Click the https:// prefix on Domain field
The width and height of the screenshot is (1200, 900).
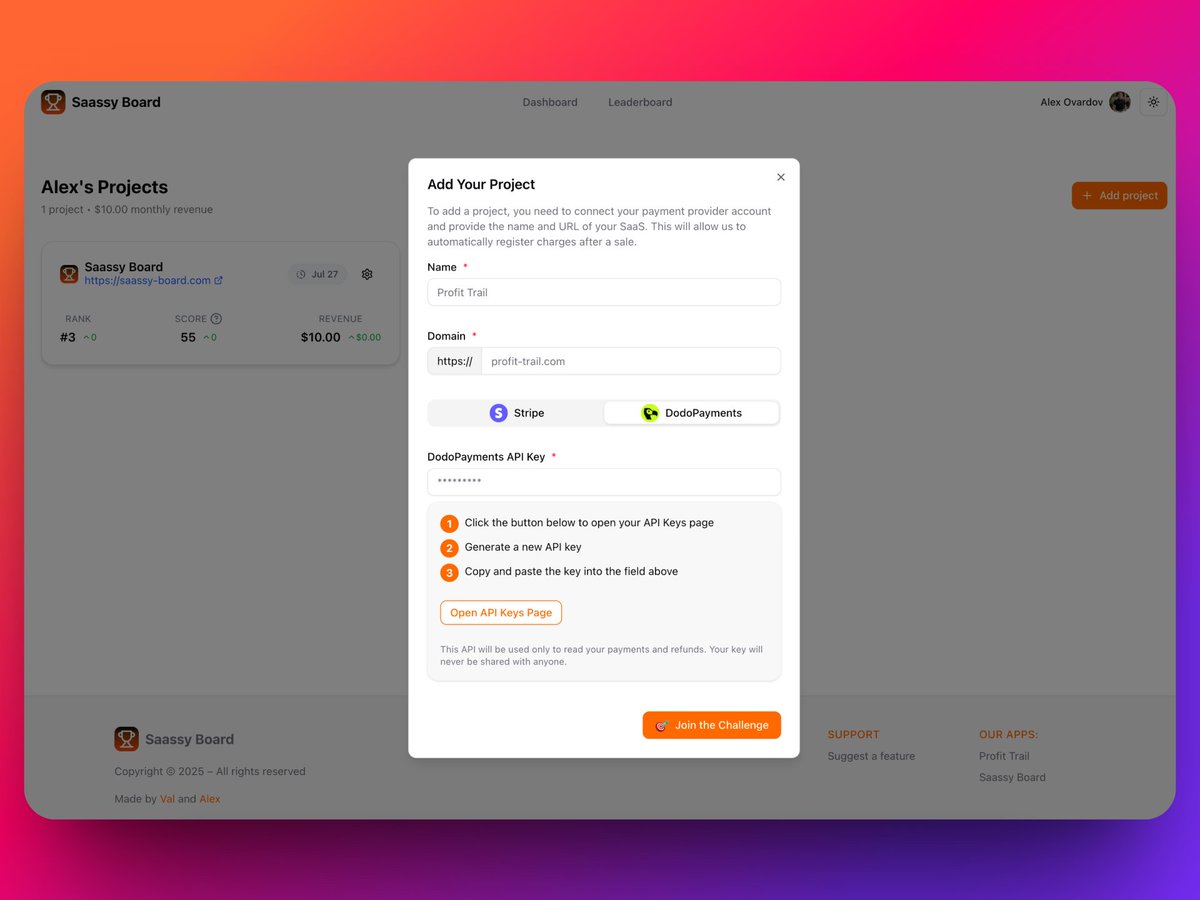(455, 361)
